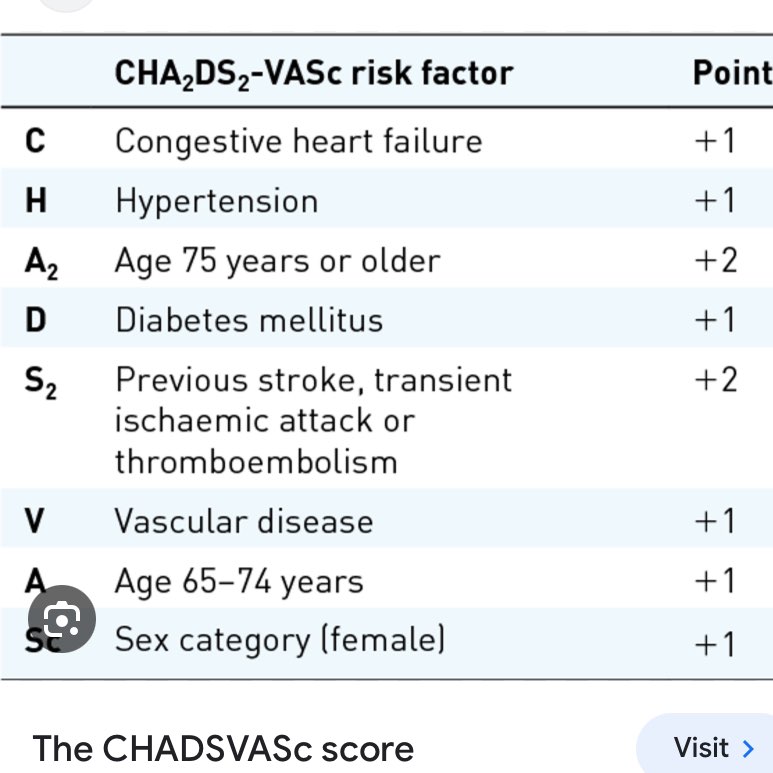The width and height of the screenshot is (773, 773).
Task: Click the "Sex category (female)" text
Action: coord(280,639)
